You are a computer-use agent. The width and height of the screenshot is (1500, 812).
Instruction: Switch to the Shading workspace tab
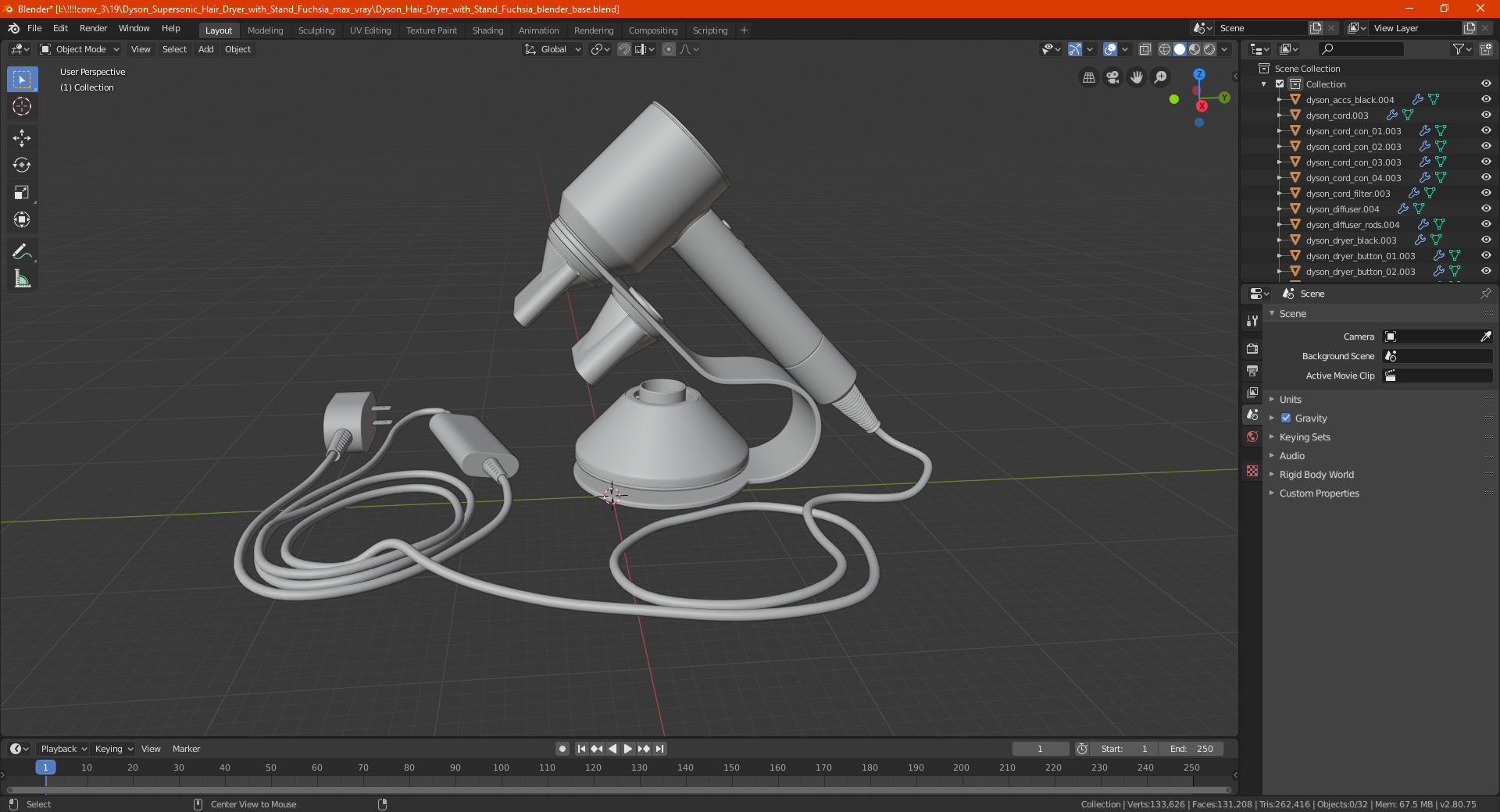pos(487,30)
